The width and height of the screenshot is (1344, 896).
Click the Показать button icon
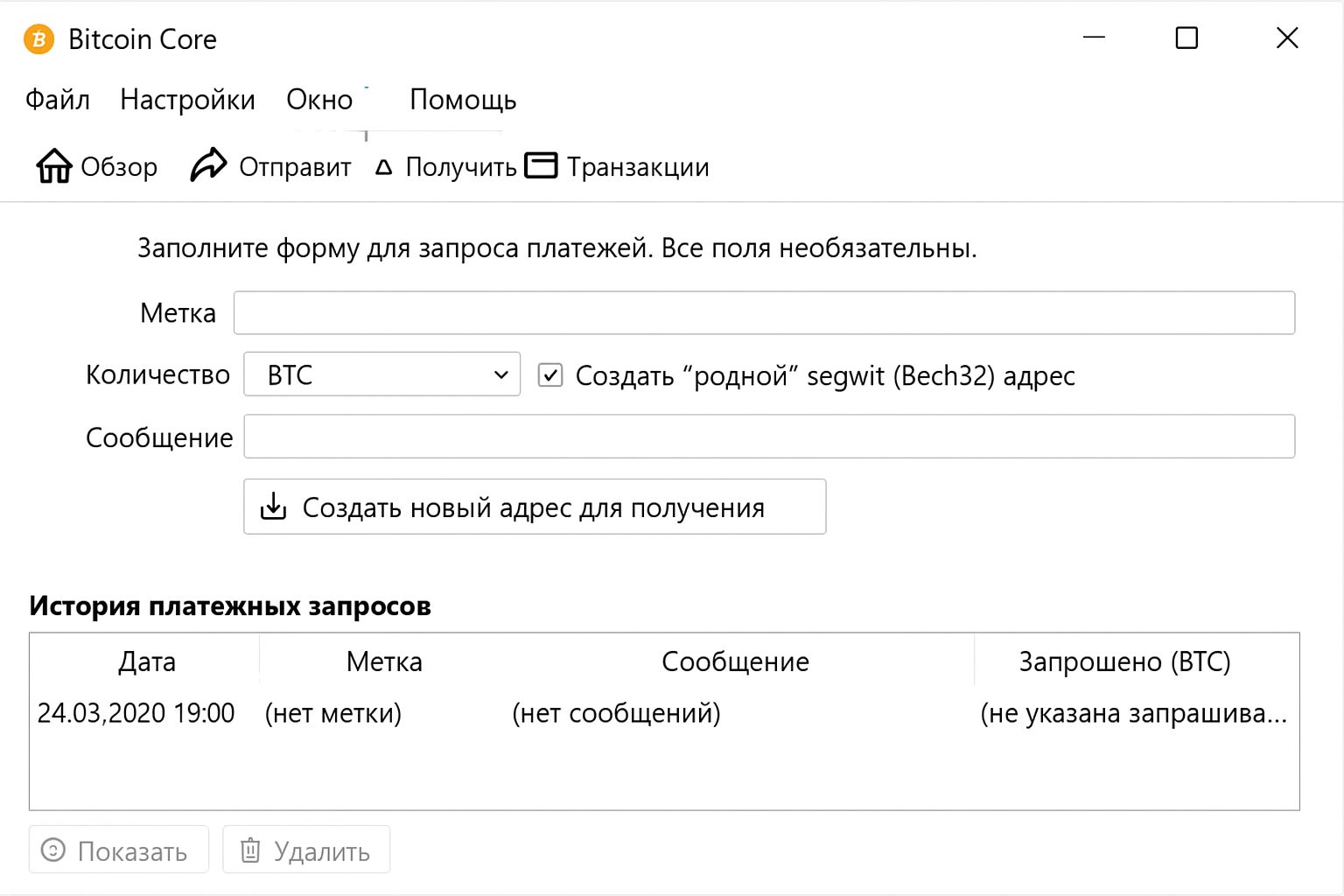(53, 850)
